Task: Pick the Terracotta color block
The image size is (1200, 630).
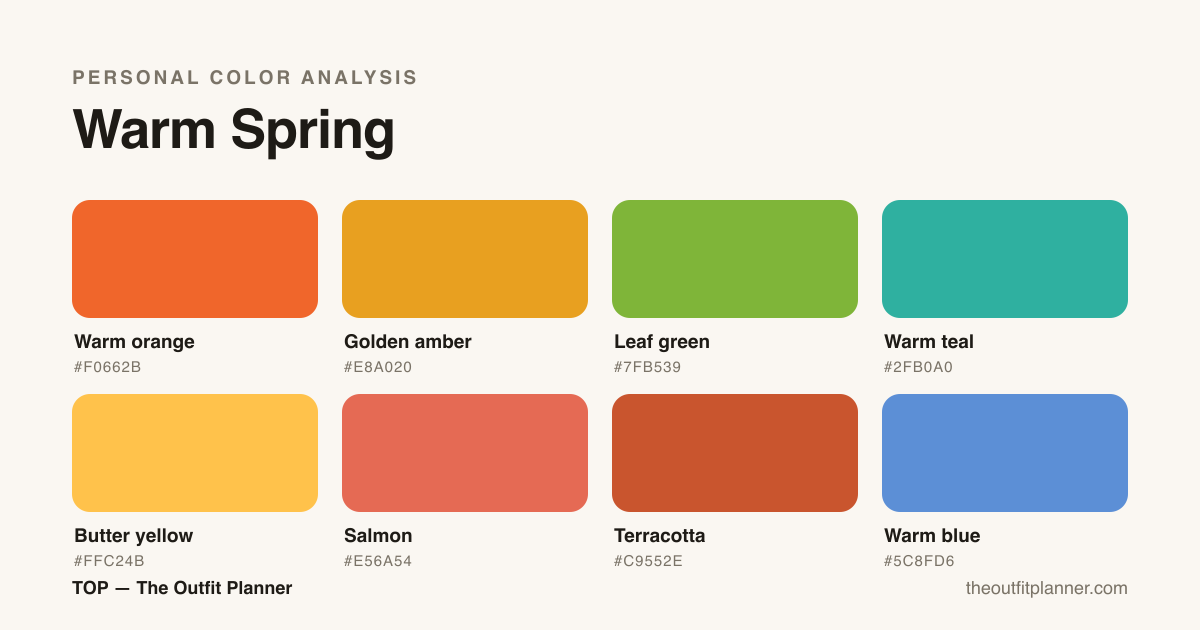Action: 735,453
